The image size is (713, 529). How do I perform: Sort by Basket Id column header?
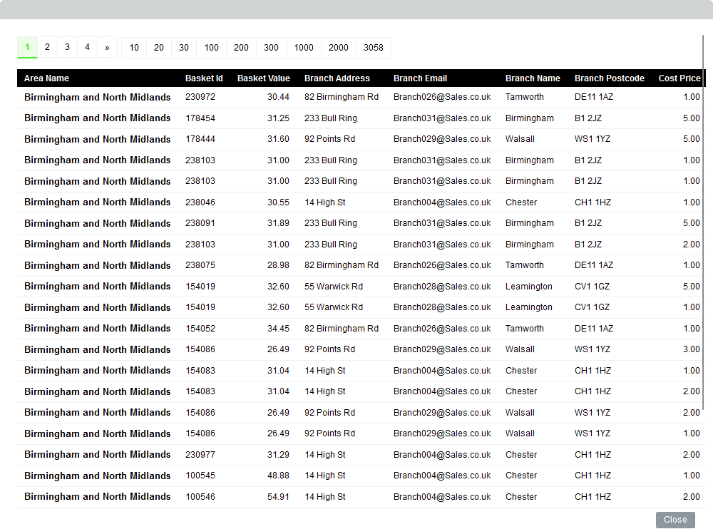click(204, 78)
